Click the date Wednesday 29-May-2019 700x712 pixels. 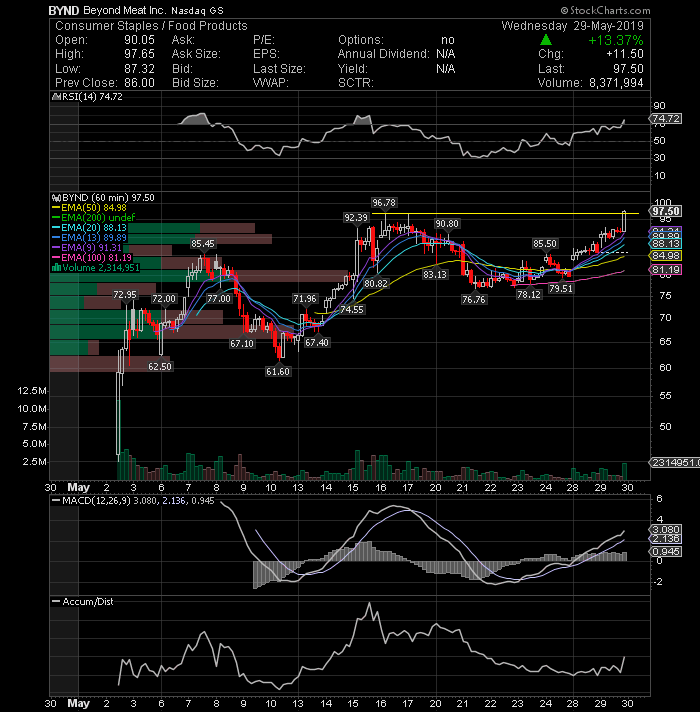(x=572, y=26)
